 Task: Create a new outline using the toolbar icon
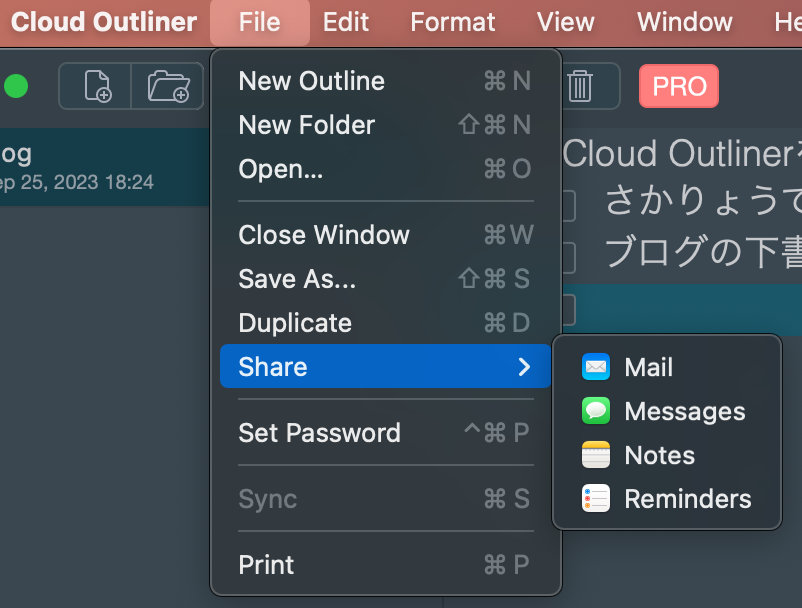(95, 87)
